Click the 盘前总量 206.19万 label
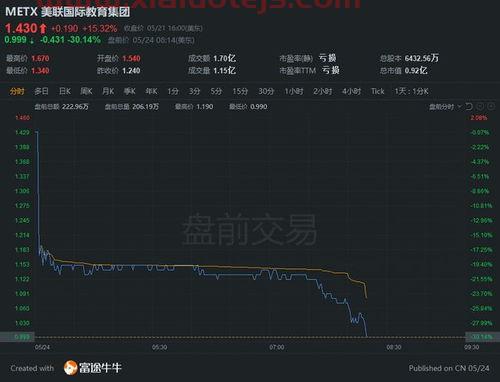The image size is (500, 382). [x=132, y=107]
